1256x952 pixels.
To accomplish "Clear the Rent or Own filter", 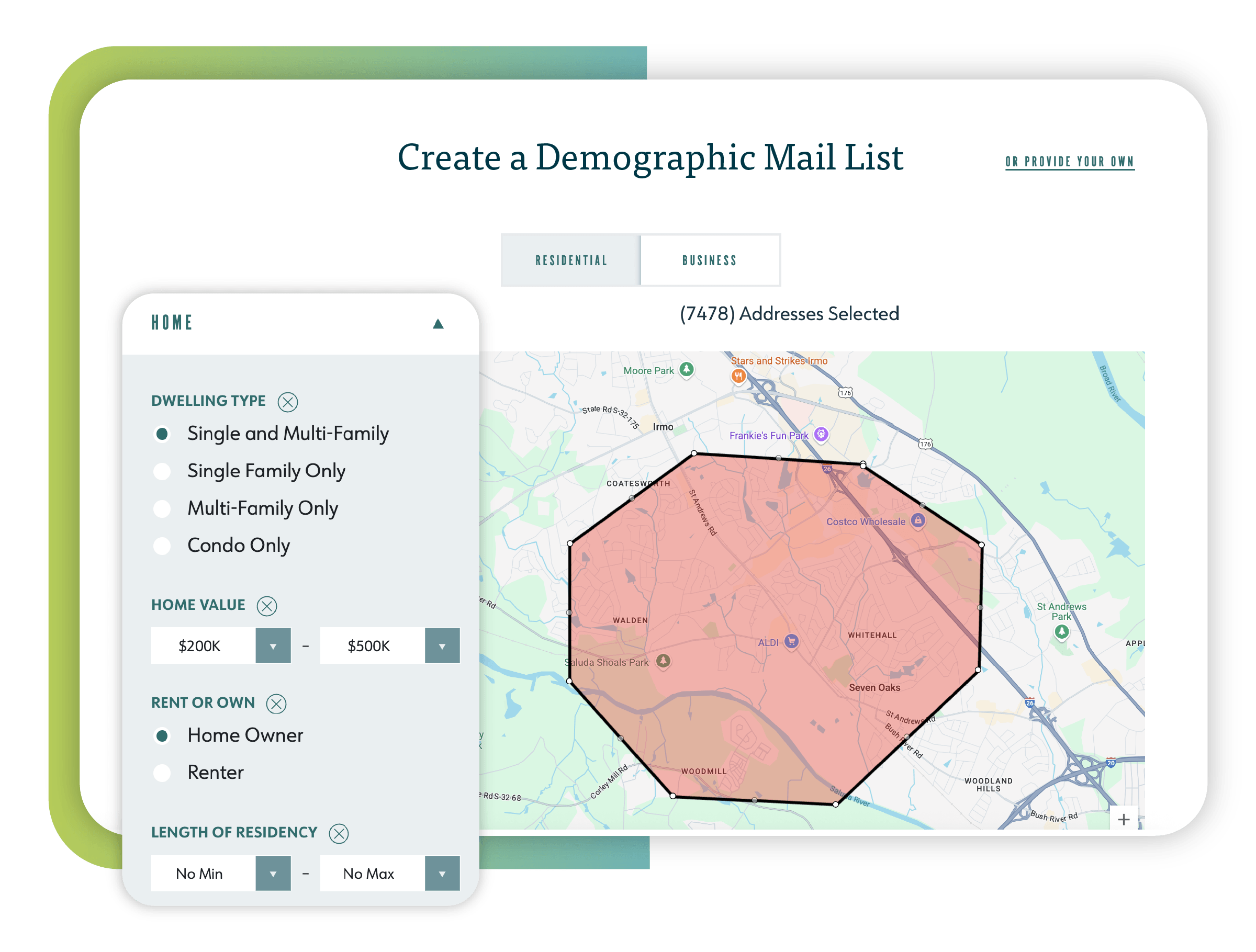I will 276,704.
